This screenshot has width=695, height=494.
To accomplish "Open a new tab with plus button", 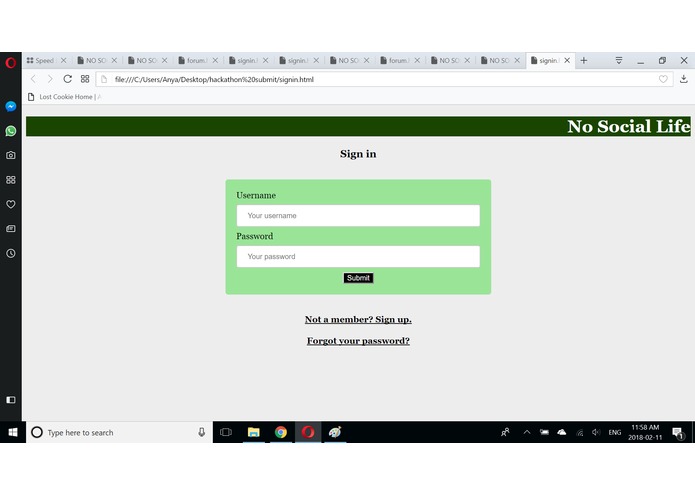I will (x=584, y=60).
